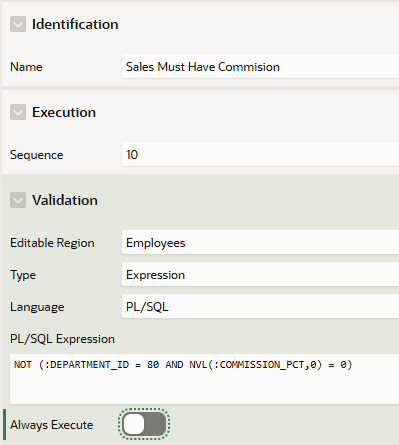Open the Language dropdown showing PL/SQL

pyautogui.click(x=260, y=306)
